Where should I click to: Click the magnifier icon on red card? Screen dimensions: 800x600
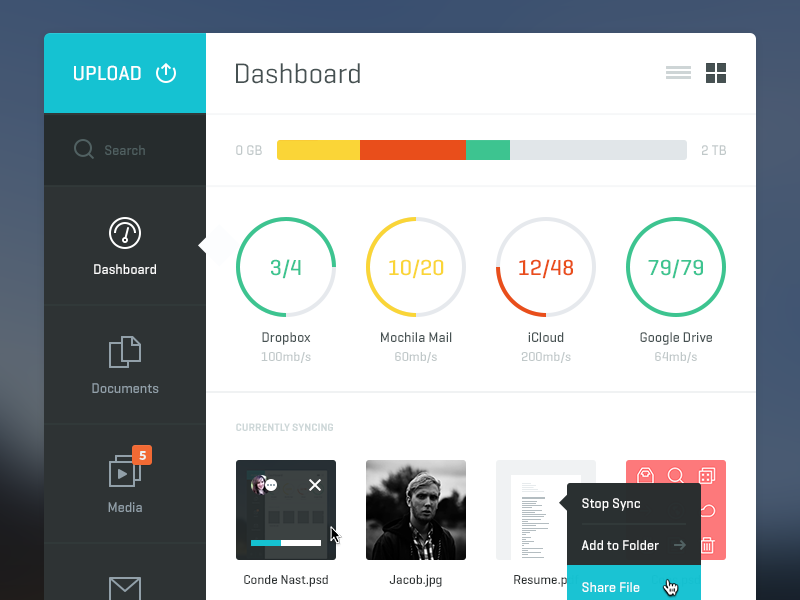676,476
